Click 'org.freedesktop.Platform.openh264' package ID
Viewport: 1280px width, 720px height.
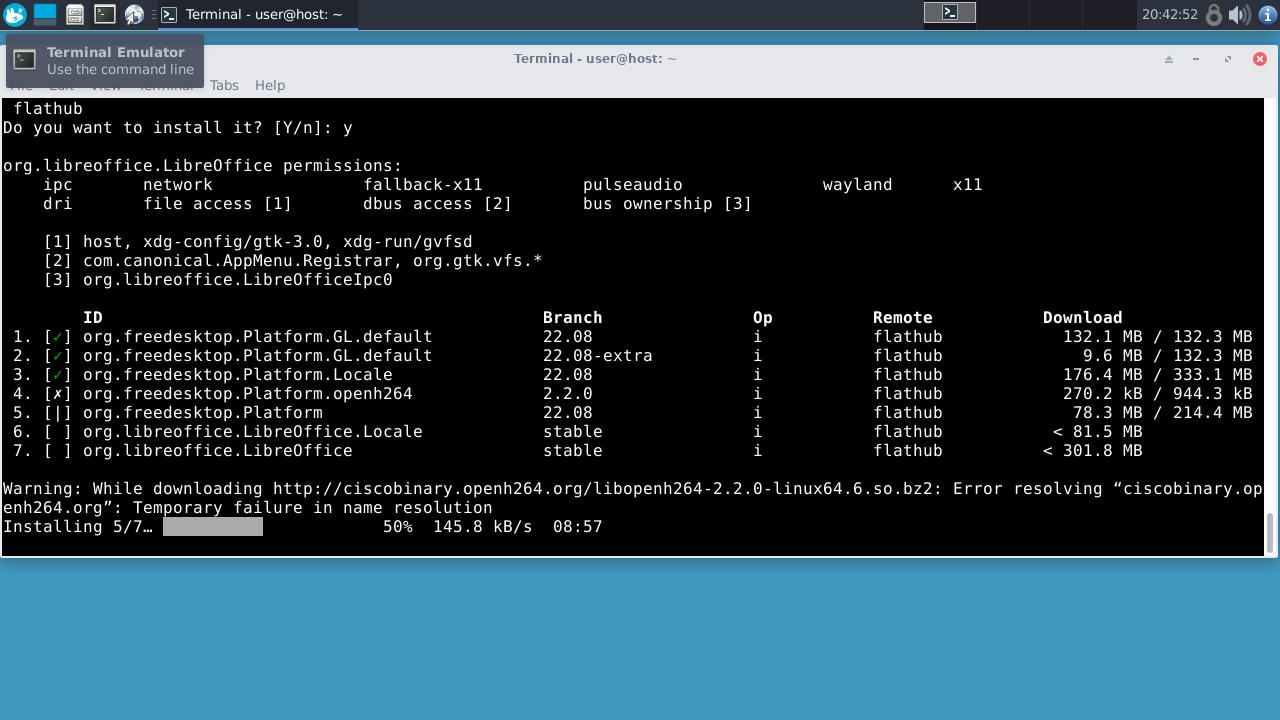click(248, 394)
